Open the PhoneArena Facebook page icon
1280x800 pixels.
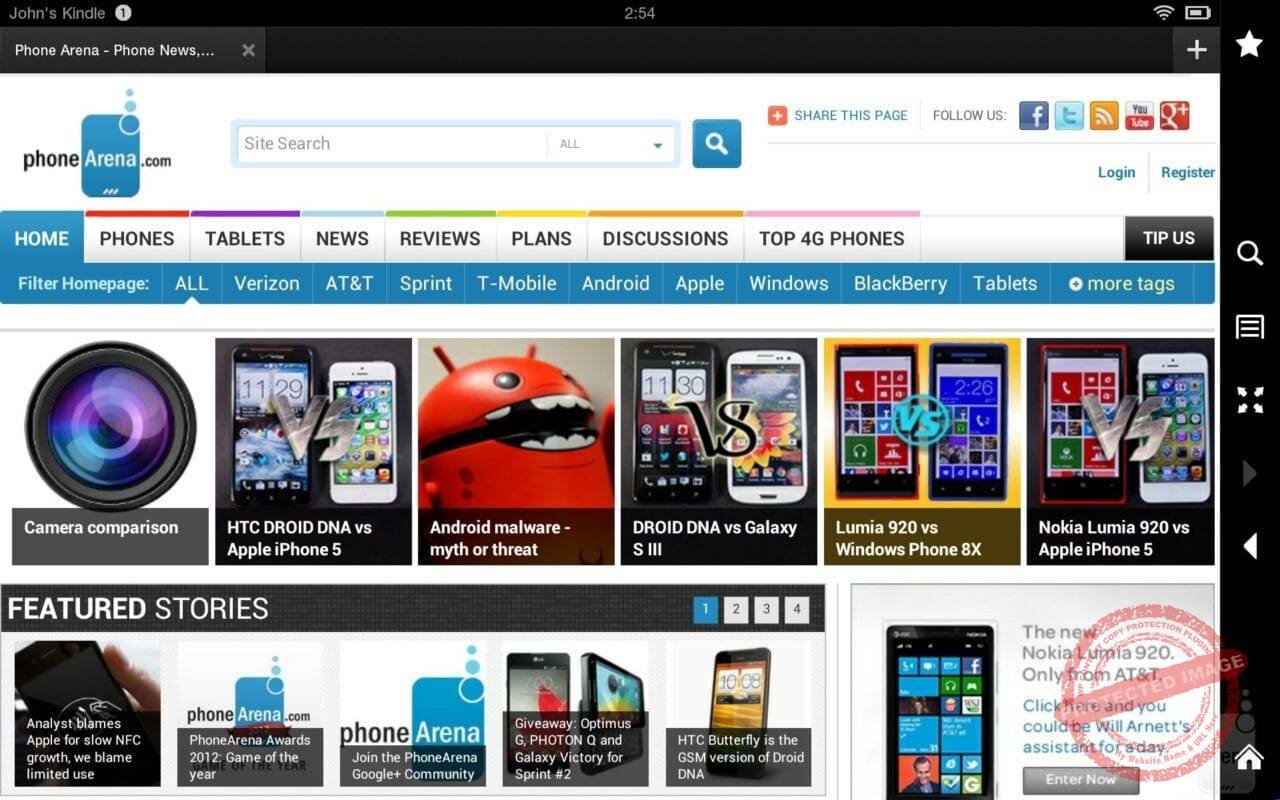coord(1034,115)
